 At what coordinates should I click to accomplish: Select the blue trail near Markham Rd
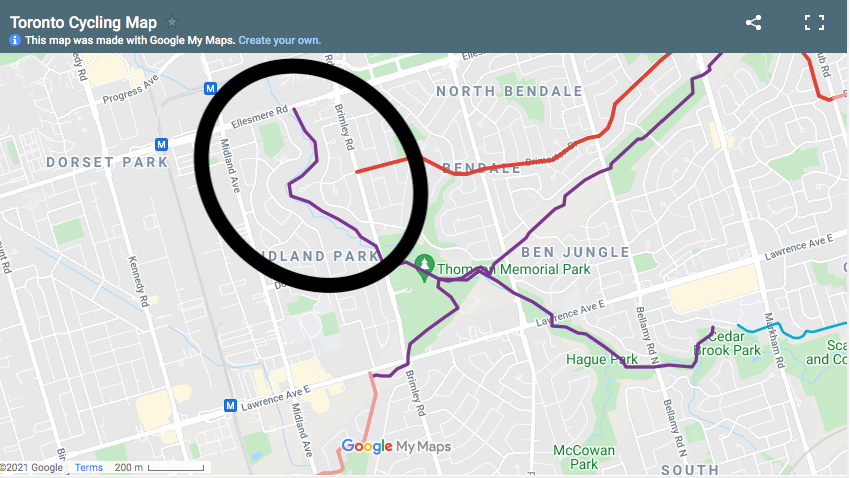(x=791, y=330)
